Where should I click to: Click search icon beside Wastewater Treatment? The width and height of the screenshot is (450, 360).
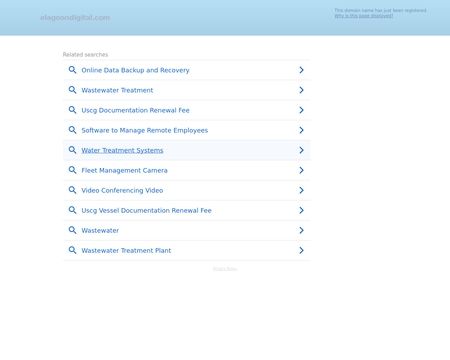tap(72, 90)
